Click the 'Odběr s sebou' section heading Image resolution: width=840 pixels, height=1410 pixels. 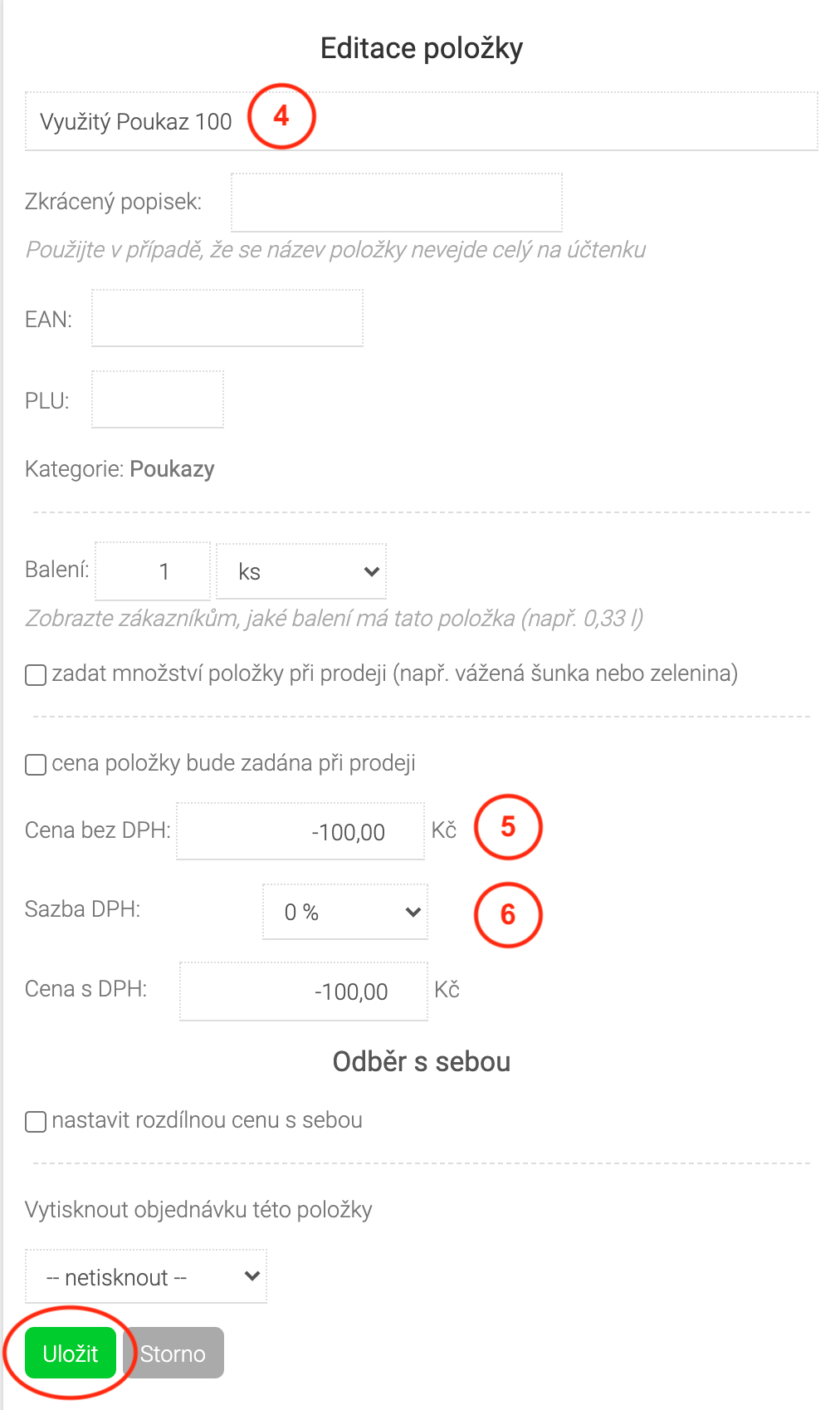tap(422, 1061)
